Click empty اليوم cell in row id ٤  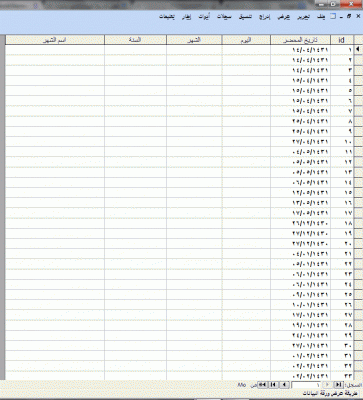click(x=246, y=80)
